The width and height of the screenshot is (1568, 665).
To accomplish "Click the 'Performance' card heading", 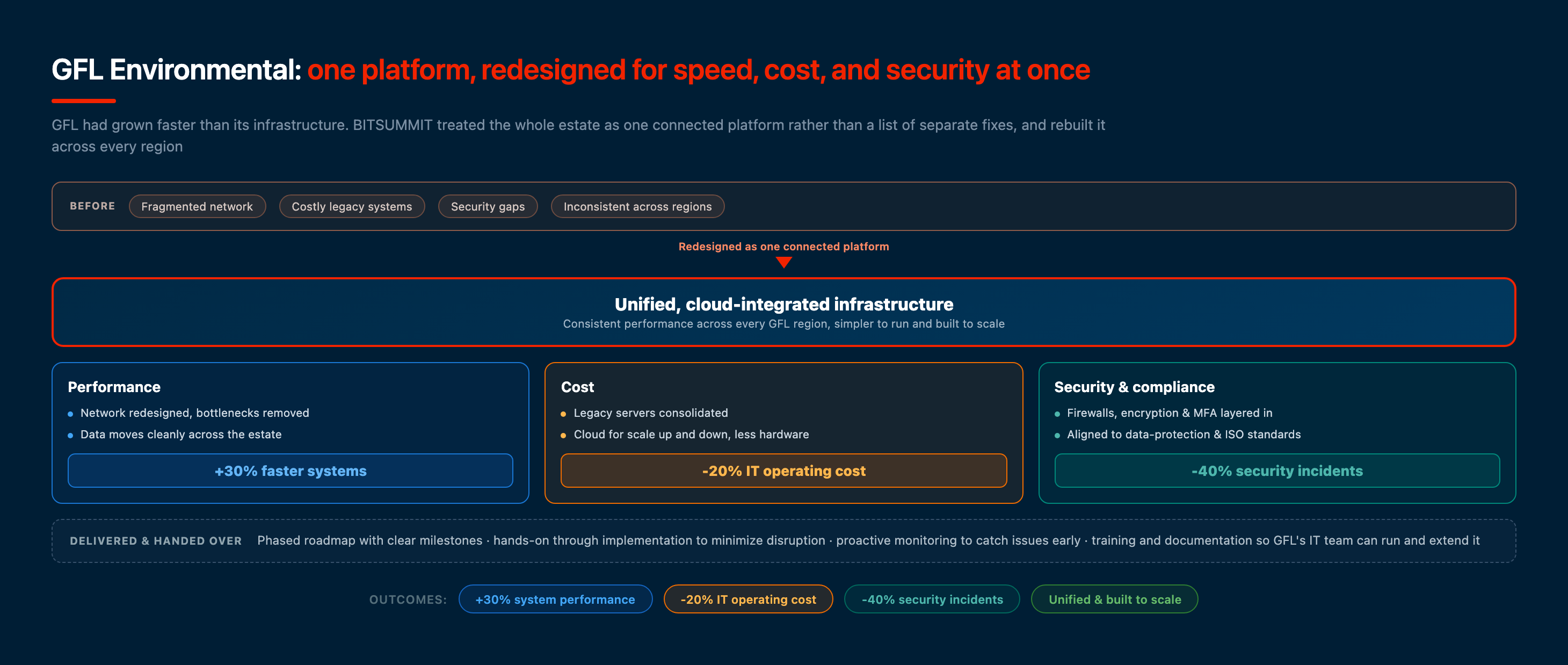I will (x=114, y=387).
